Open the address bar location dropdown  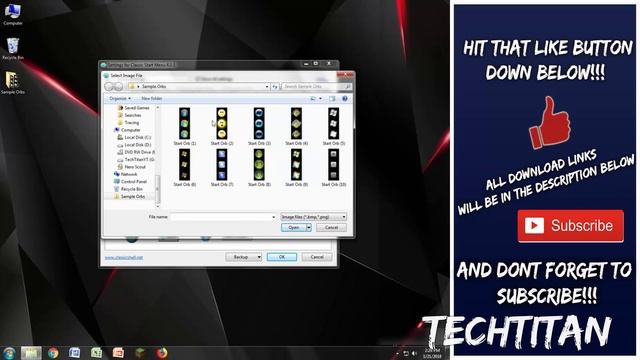[267, 87]
